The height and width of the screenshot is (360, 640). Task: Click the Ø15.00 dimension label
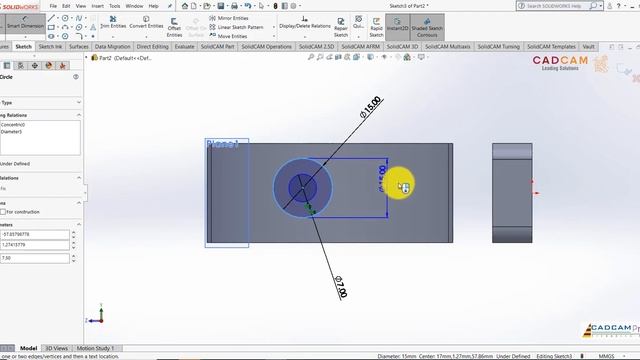click(x=370, y=107)
